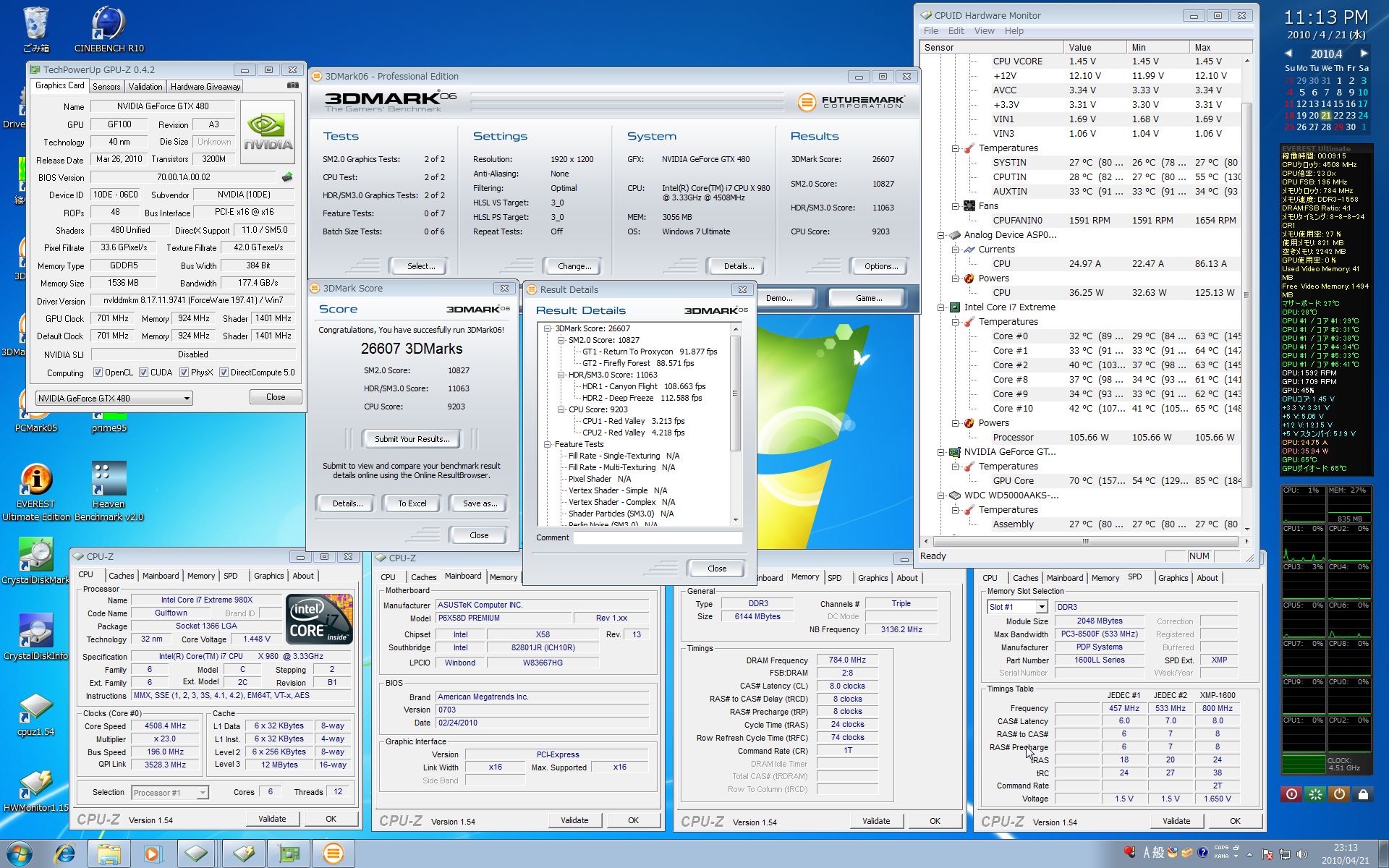Toggle the CUDA checkbox in GPU-Z
The width and height of the screenshot is (1389, 868).
coord(143,373)
